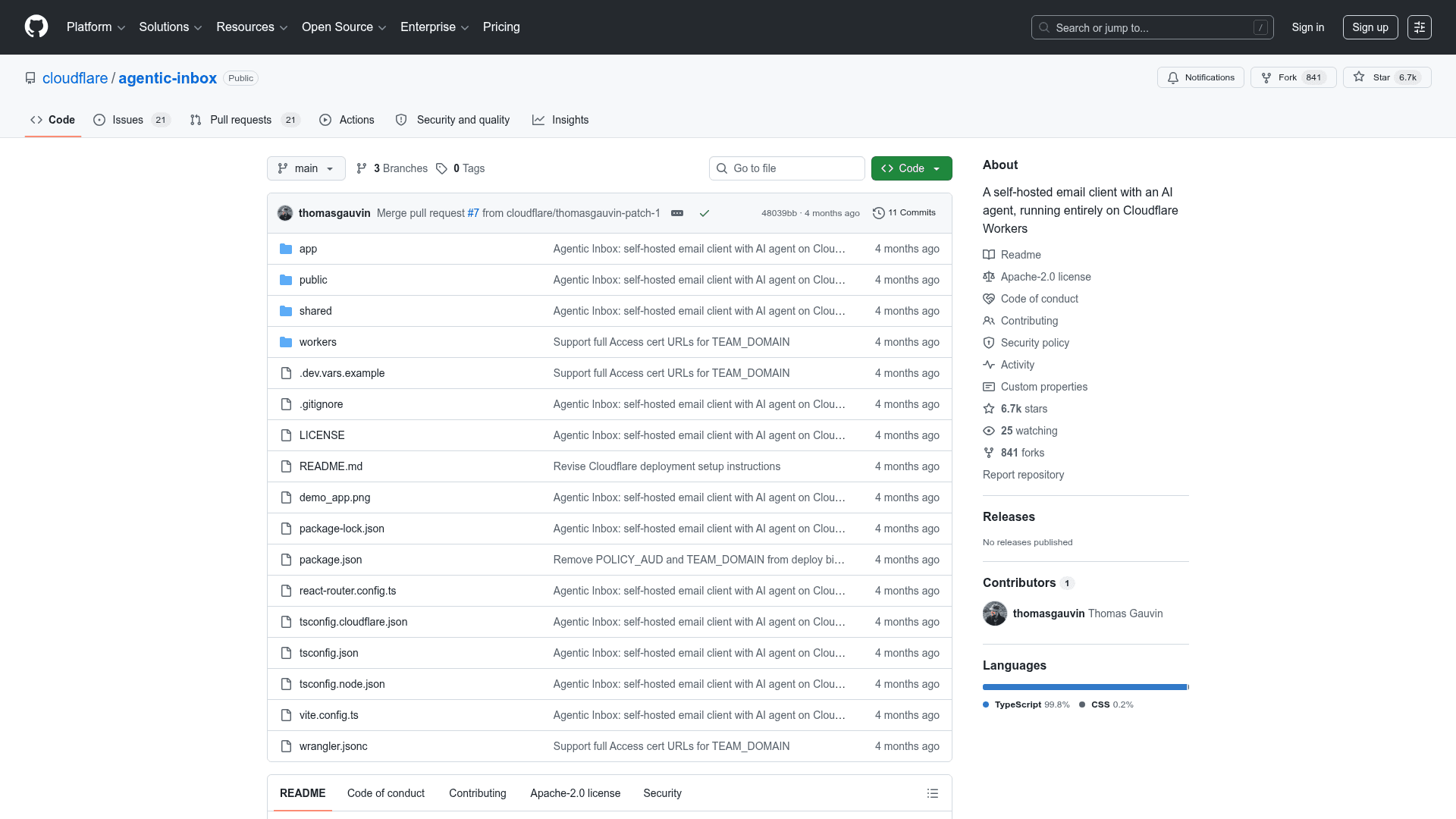Click the TypeScript language blue dot
This screenshot has height=819, width=1456.
click(986, 704)
